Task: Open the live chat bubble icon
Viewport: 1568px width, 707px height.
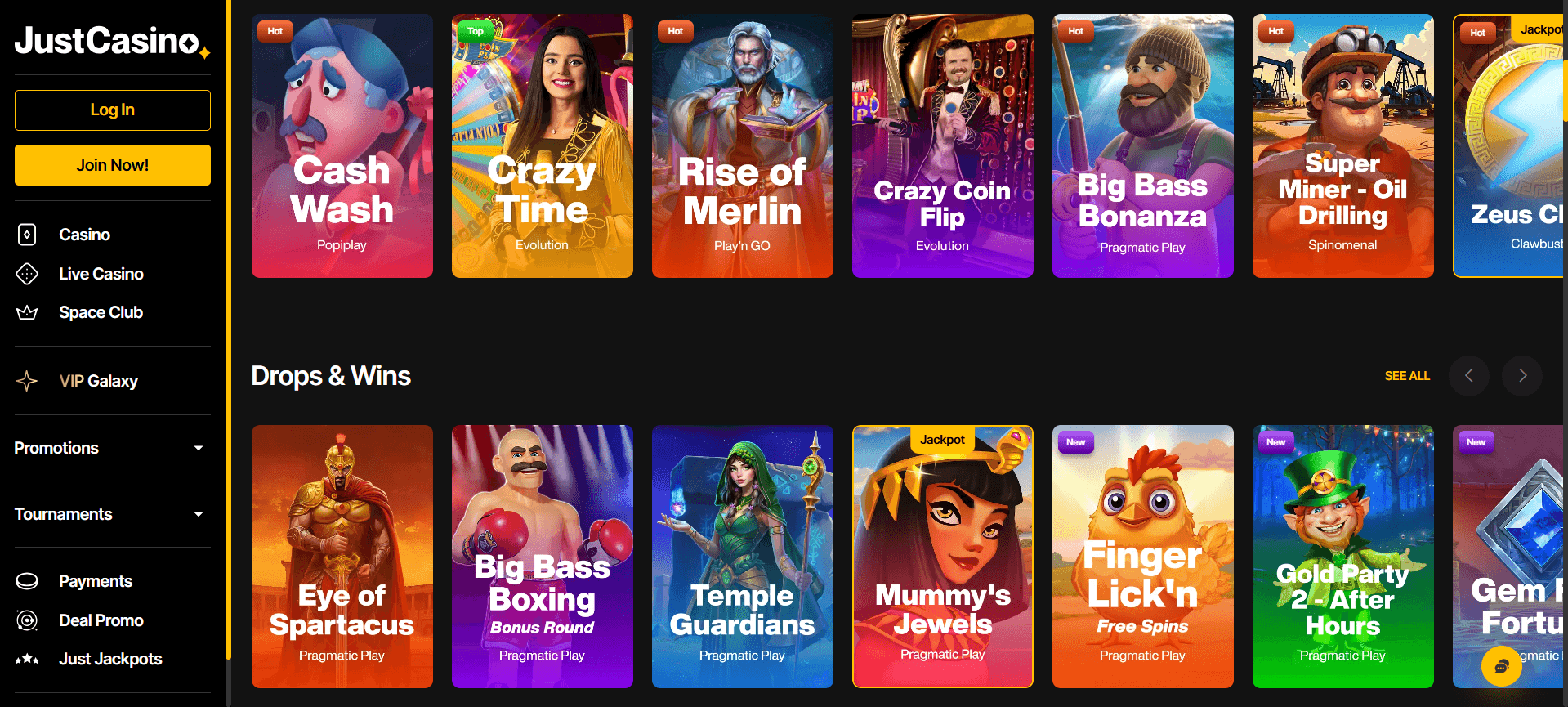Action: [1502, 666]
